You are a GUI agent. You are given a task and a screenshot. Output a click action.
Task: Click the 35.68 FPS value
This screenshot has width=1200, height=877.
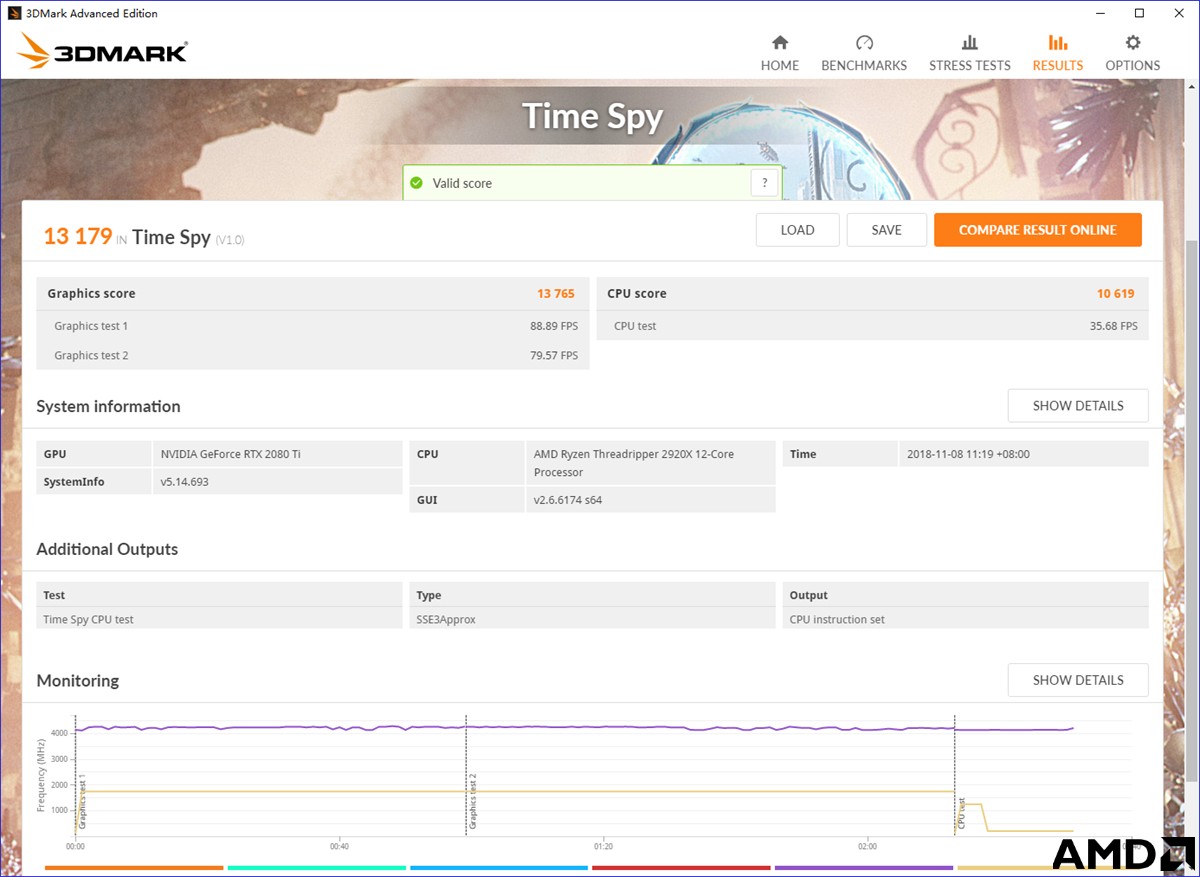(x=1113, y=326)
